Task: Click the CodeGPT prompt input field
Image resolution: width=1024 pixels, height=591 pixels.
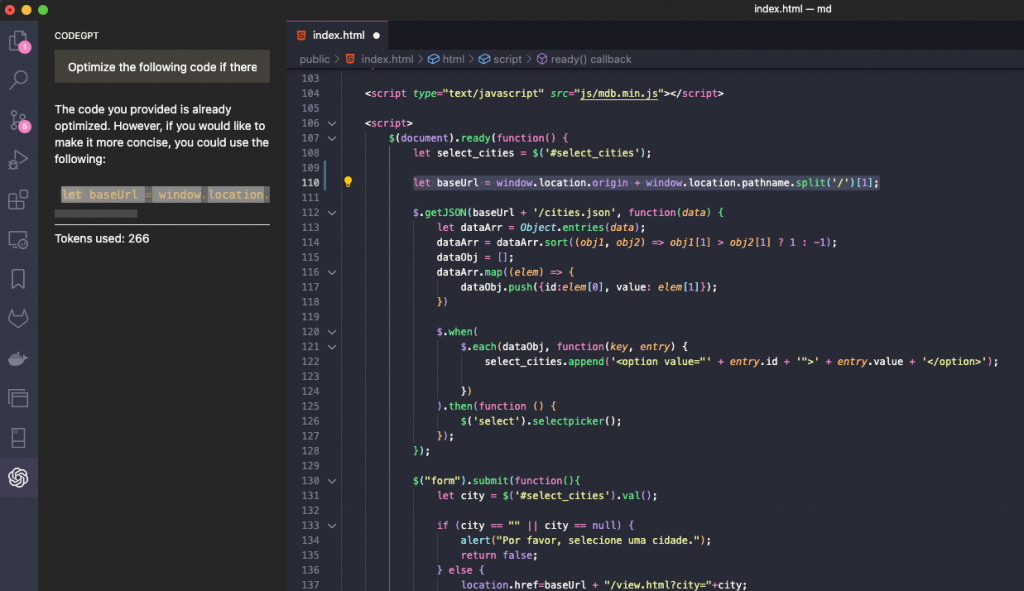Action: (162, 67)
